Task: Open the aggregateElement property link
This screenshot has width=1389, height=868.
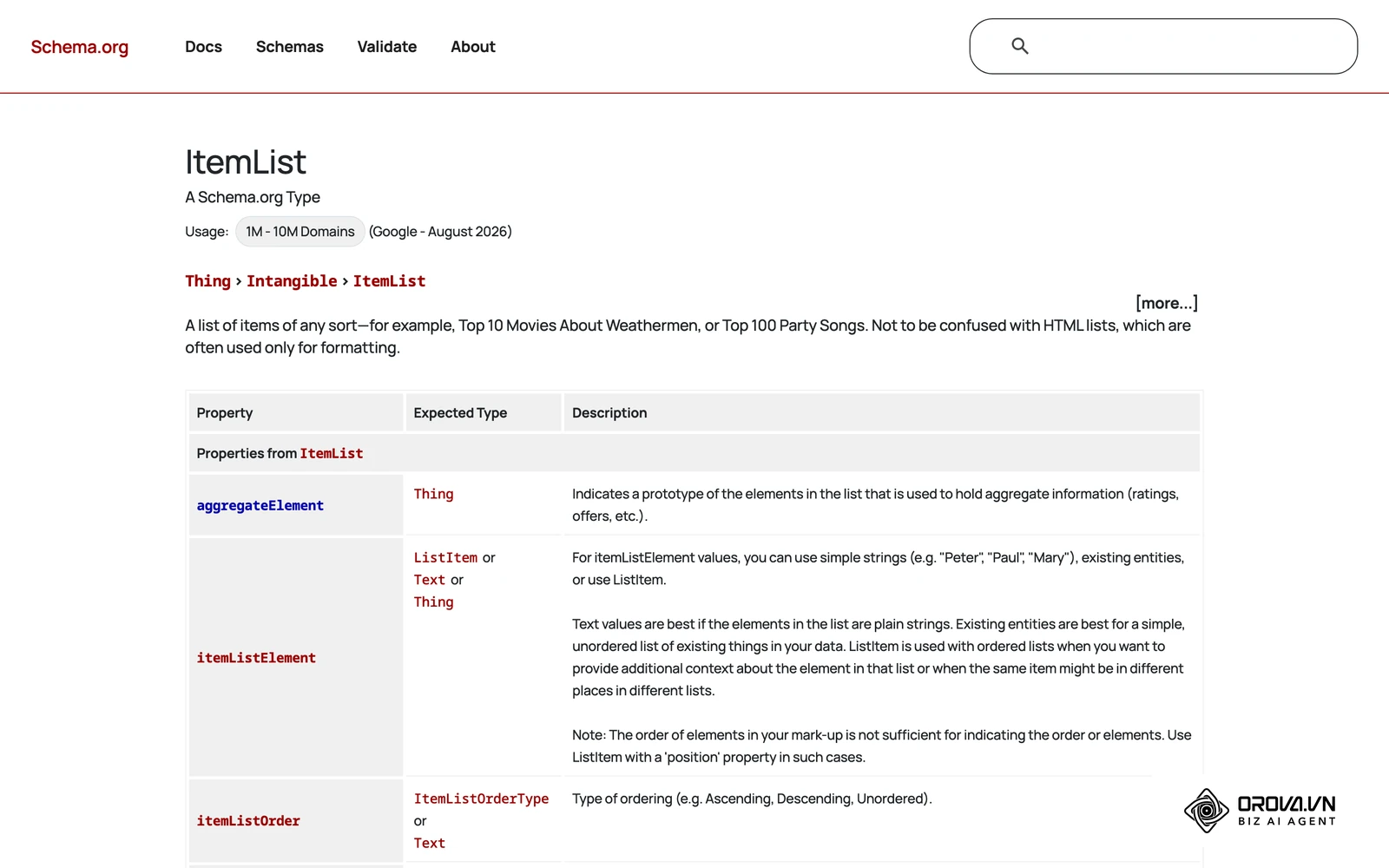Action: (260, 505)
